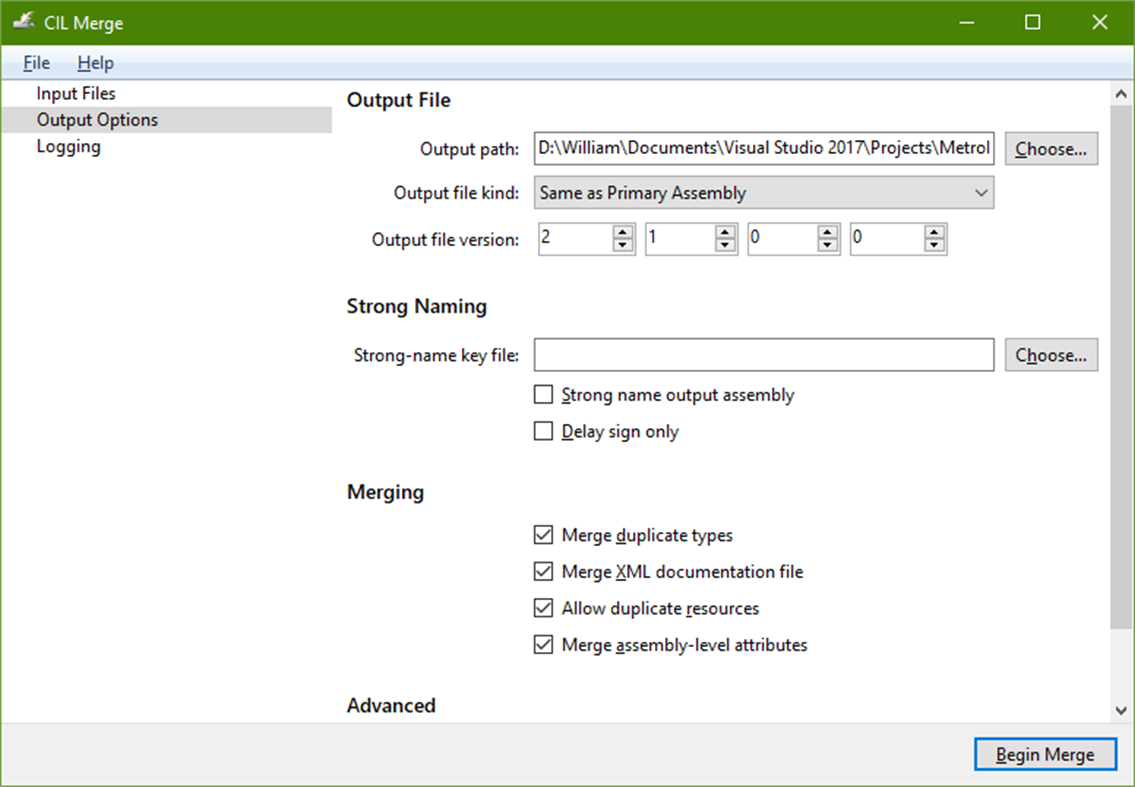Open the Output file kind dropdown
1135x787 pixels.
point(764,193)
